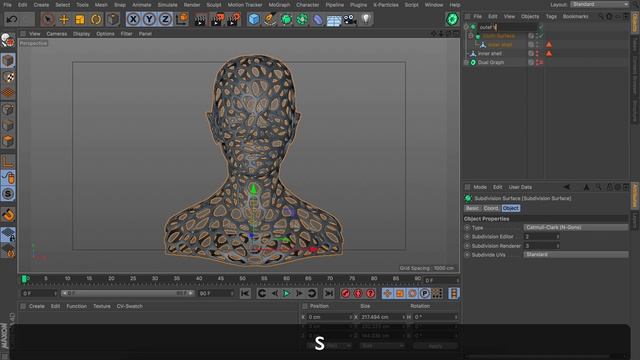Click the timeline preview range slider
This screenshot has height=360, width=640.
pyautogui.click(x=127, y=293)
